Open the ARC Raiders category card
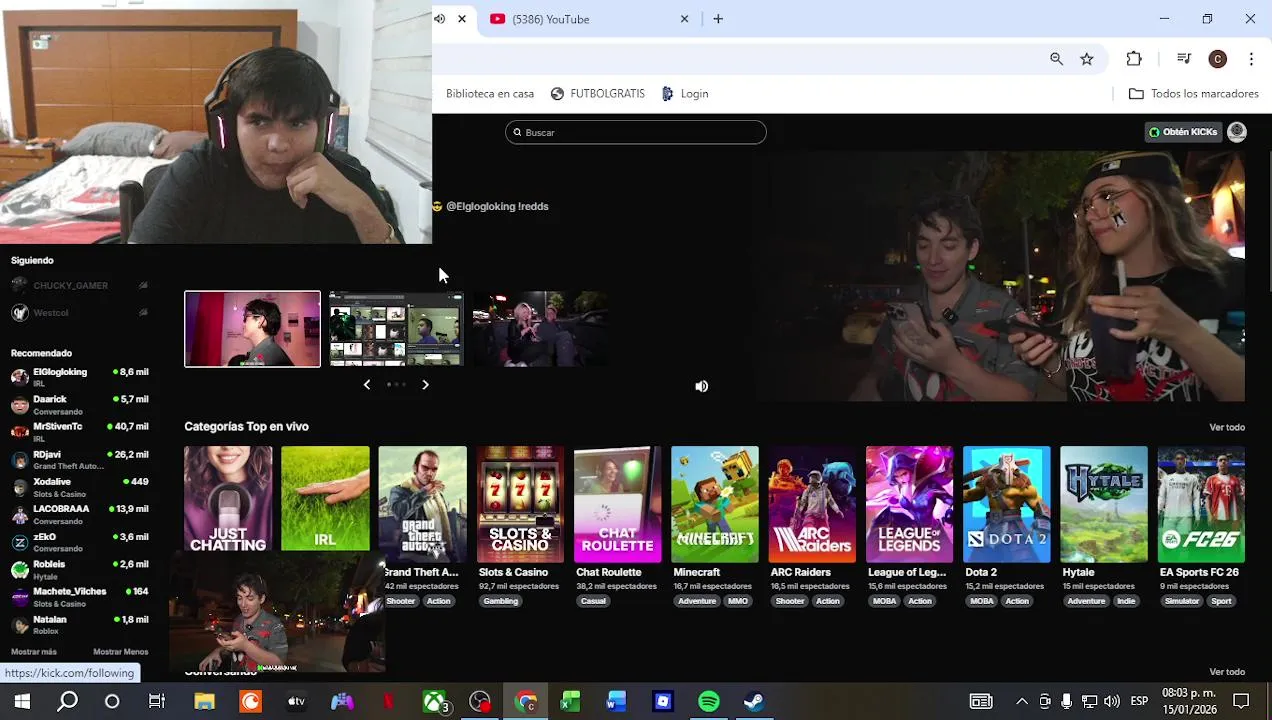The image size is (1272, 720). tap(812, 505)
